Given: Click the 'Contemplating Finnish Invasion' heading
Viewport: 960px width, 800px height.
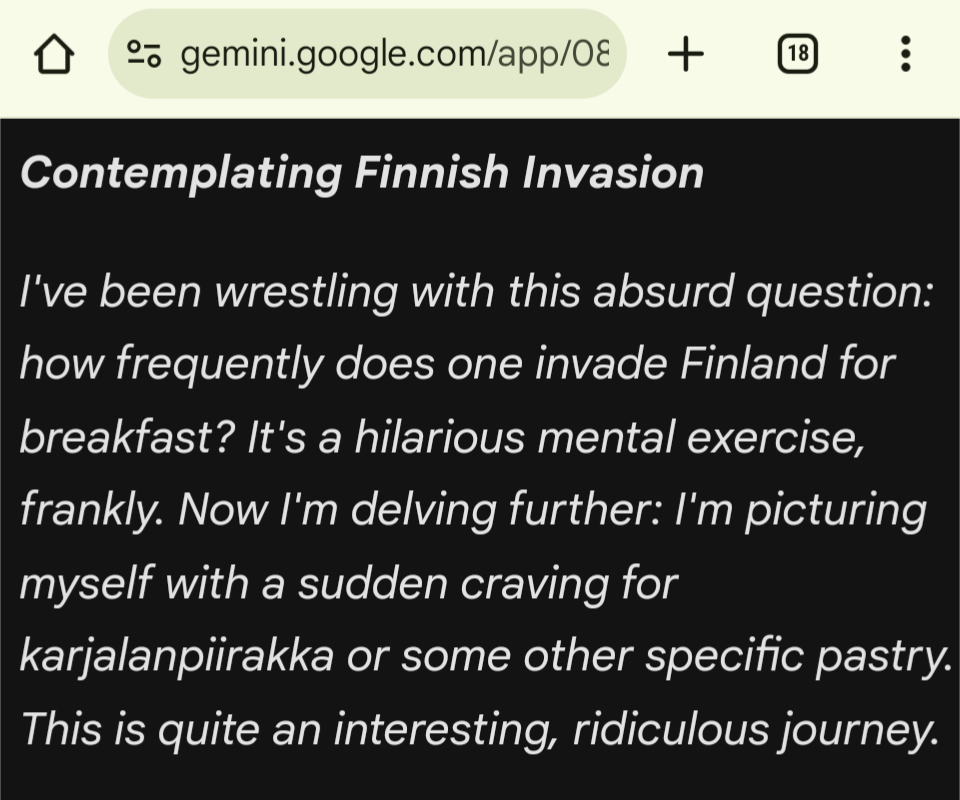Looking at the screenshot, I should coord(362,173).
